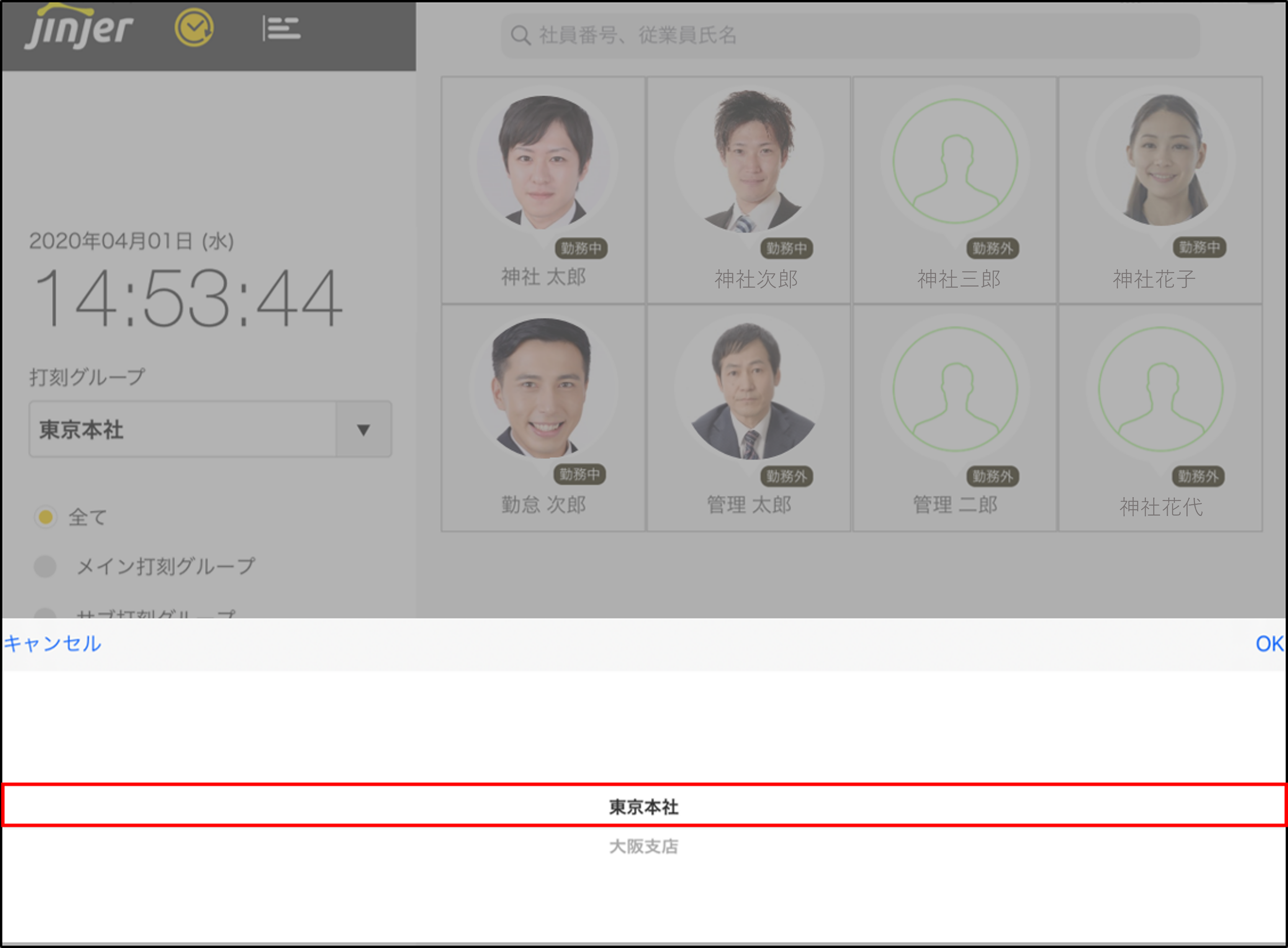Click the yellow clock attendance icon

tap(194, 28)
